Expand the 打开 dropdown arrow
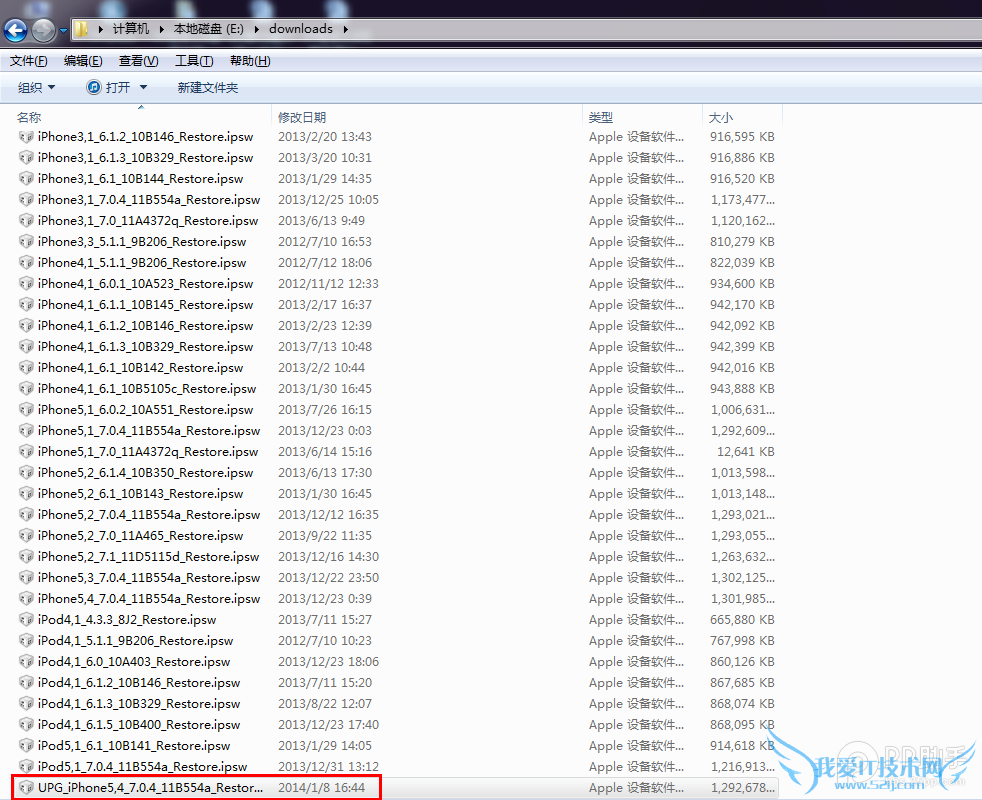Image resolution: width=982 pixels, height=800 pixels. (x=143, y=87)
